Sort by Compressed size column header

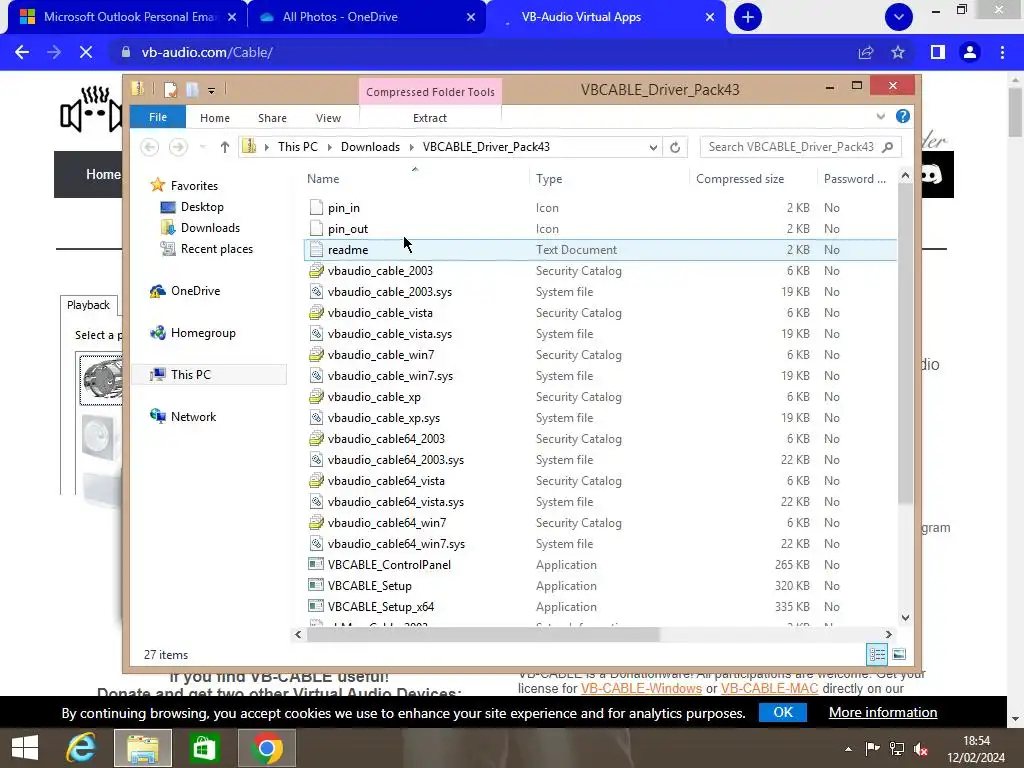pyautogui.click(x=740, y=178)
